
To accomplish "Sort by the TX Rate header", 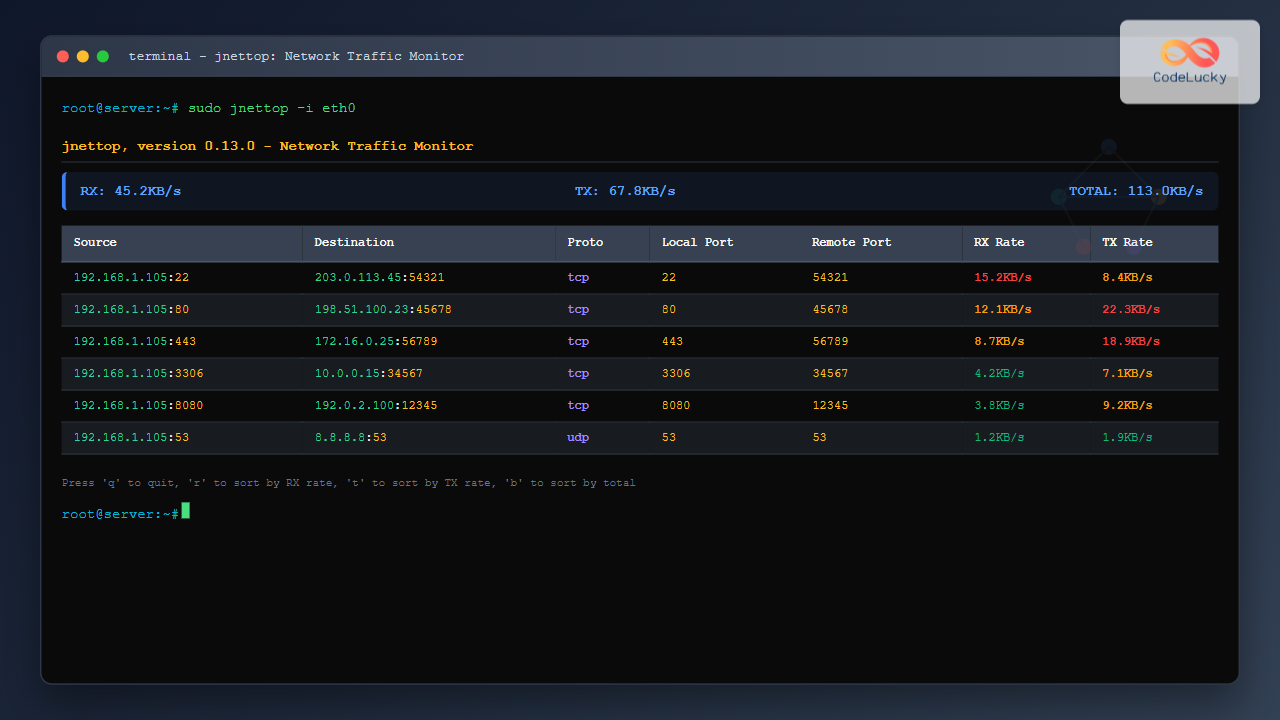I will [x=1127, y=242].
